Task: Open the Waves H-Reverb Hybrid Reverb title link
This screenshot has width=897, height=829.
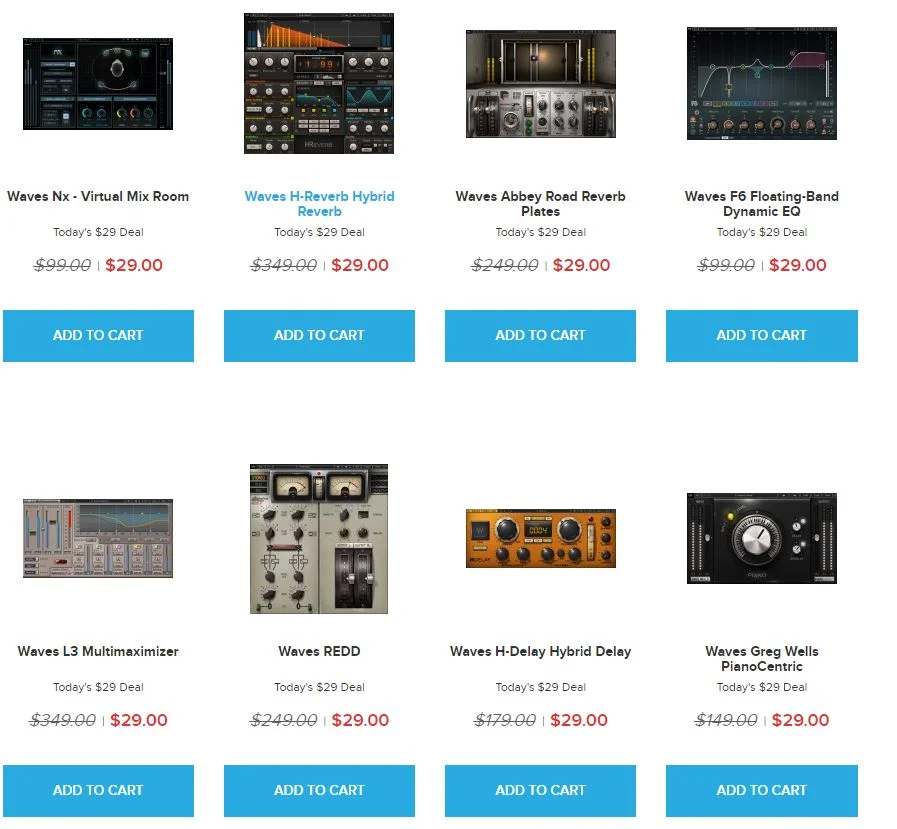Action: (x=319, y=204)
